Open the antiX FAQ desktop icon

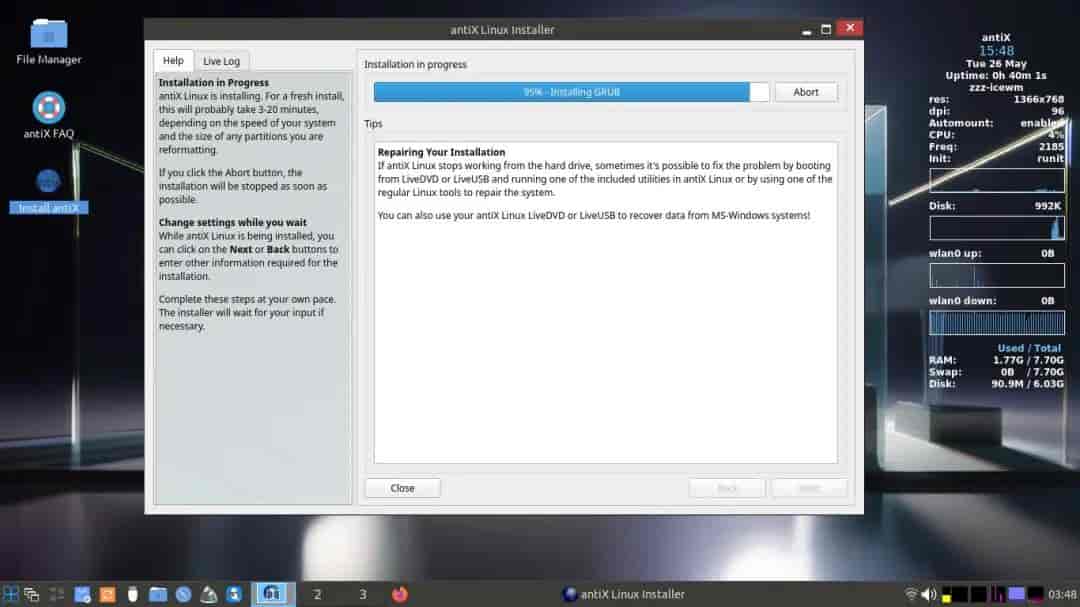[x=48, y=115]
